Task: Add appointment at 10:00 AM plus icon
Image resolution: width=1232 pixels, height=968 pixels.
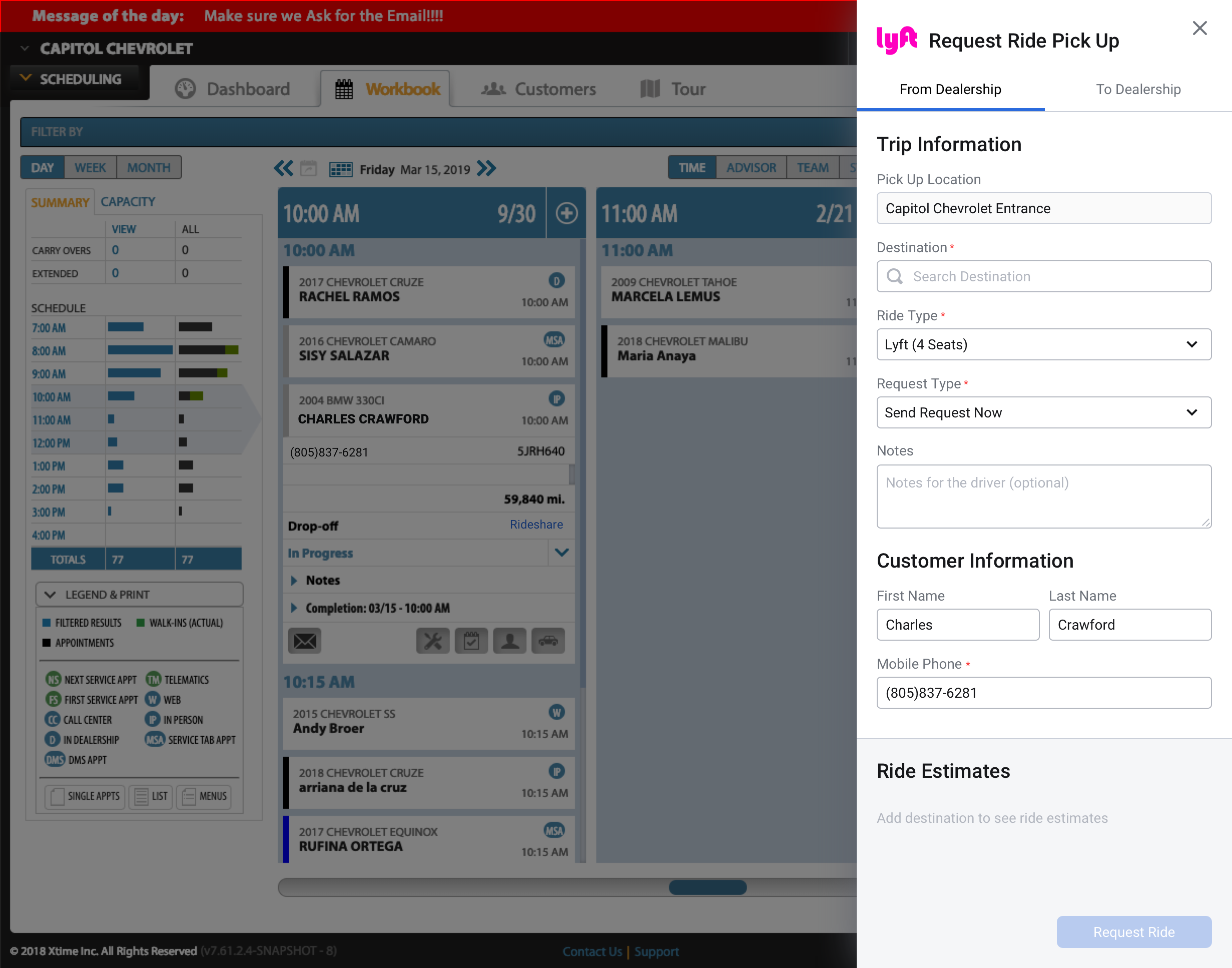Action: tap(566, 213)
